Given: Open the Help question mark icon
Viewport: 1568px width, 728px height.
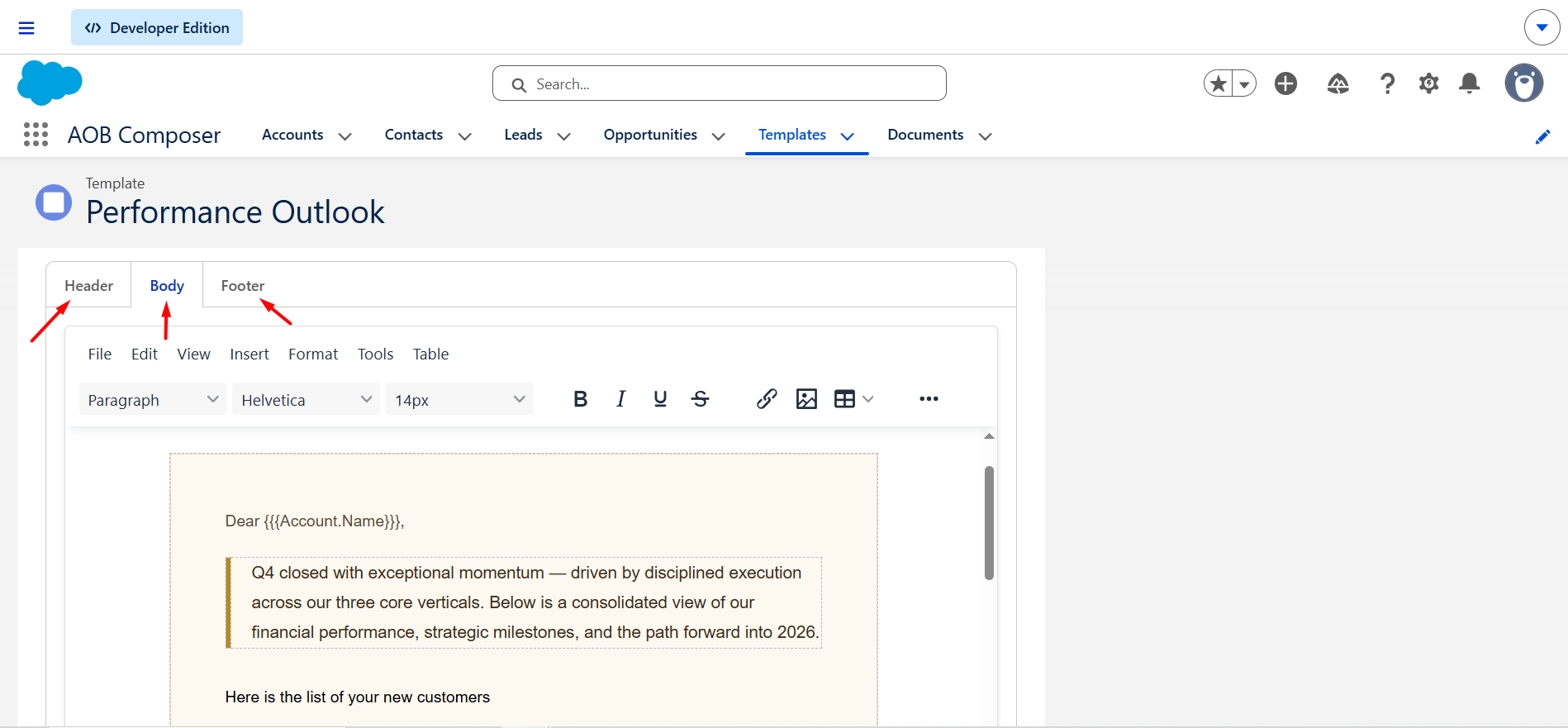Looking at the screenshot, I should coord(1388,83).
